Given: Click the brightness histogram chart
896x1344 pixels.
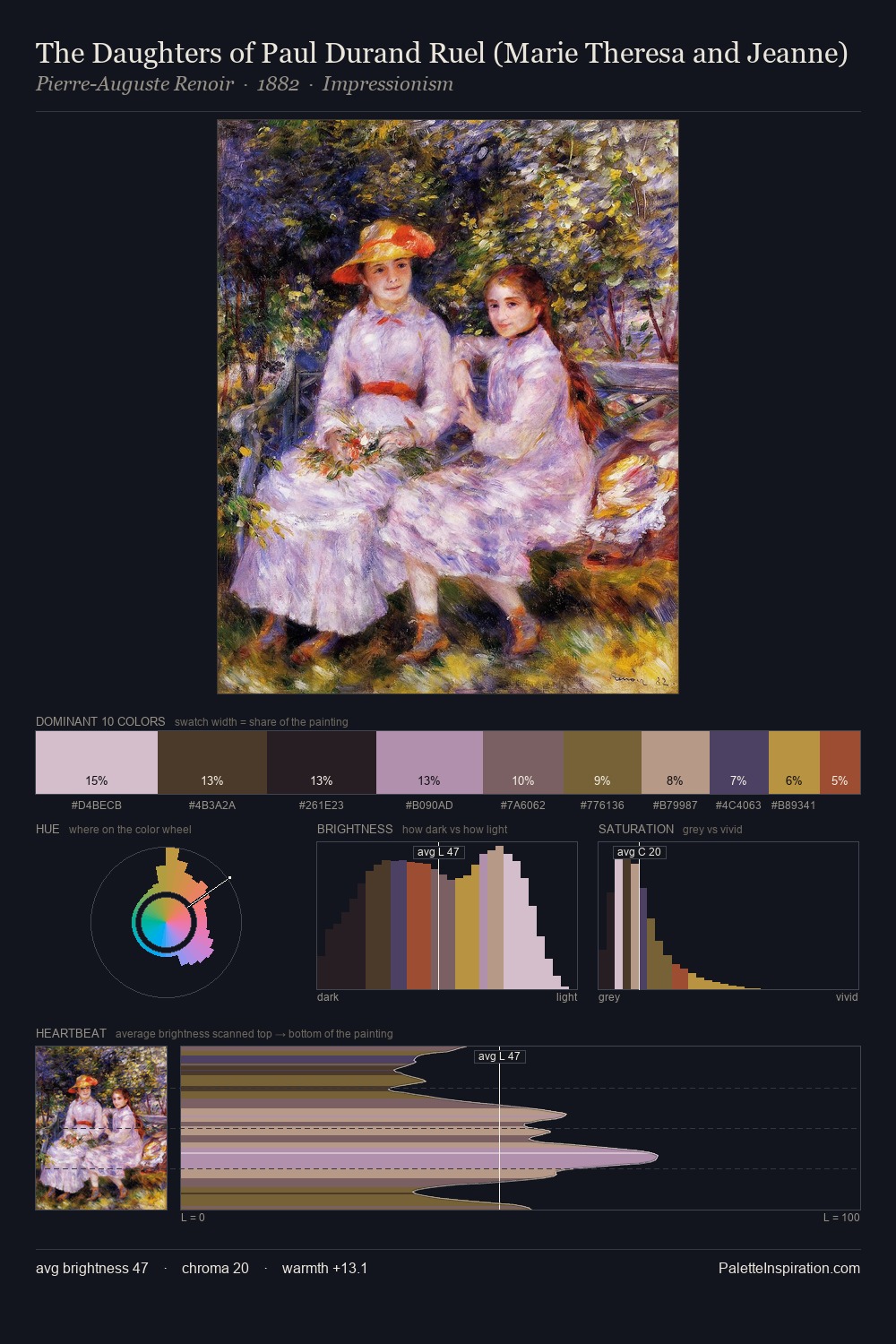Looking at the screenshot, I should (x=447, y=916).
